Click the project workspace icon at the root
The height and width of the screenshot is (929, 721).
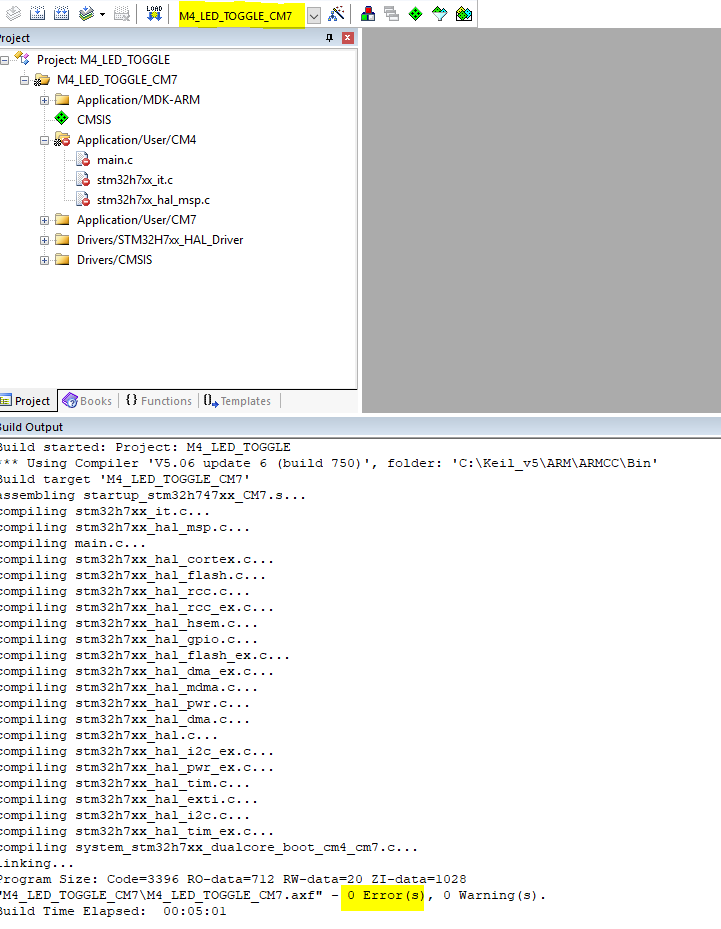(23, 59)
